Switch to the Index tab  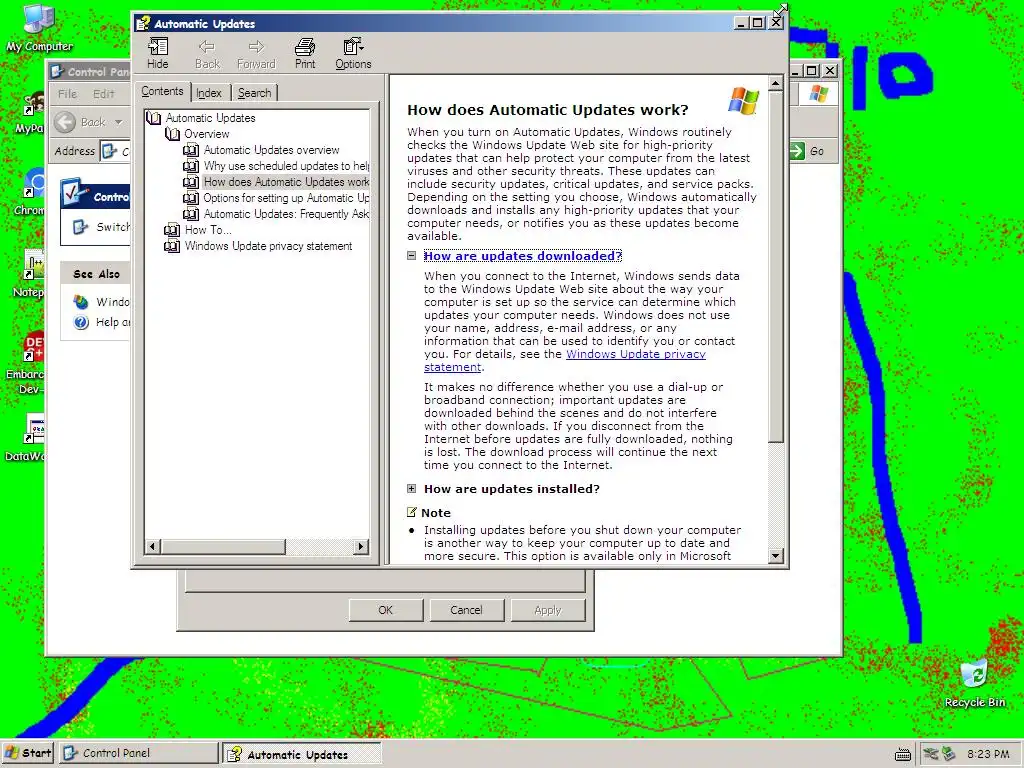point(209,93)
